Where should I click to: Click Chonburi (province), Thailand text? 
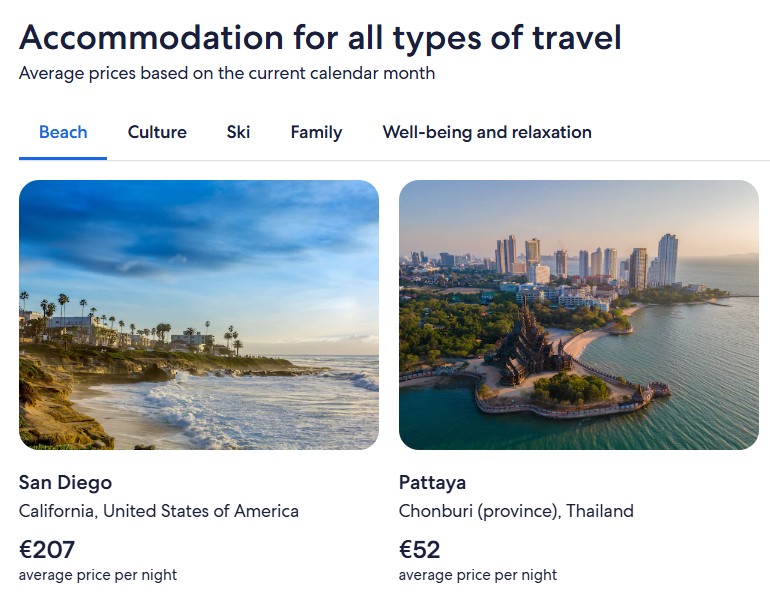(516, 511)
